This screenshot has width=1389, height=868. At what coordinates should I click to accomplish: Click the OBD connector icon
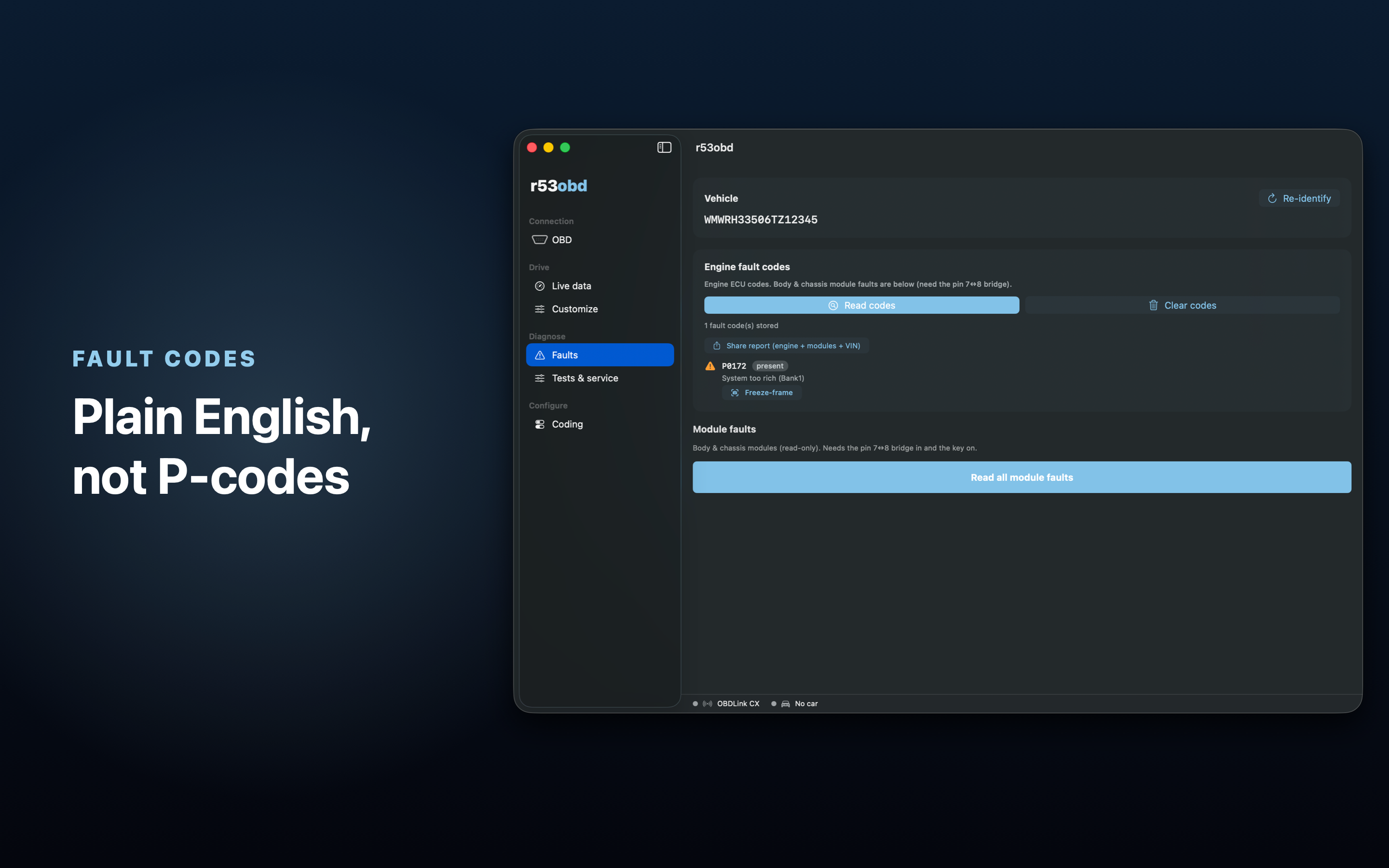click(x=540, y=239)
